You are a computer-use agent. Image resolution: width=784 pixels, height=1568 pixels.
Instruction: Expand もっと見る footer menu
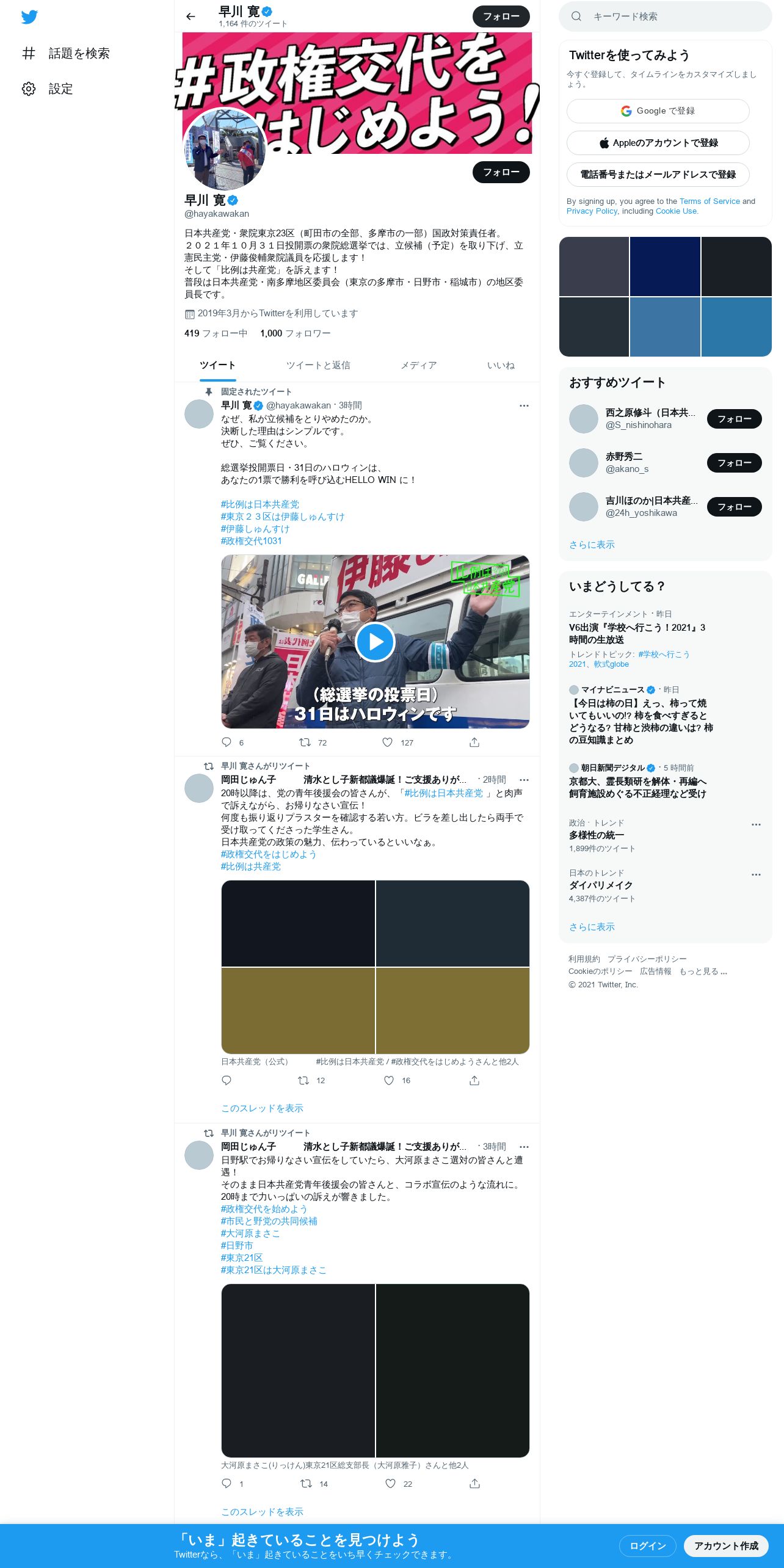703,971
